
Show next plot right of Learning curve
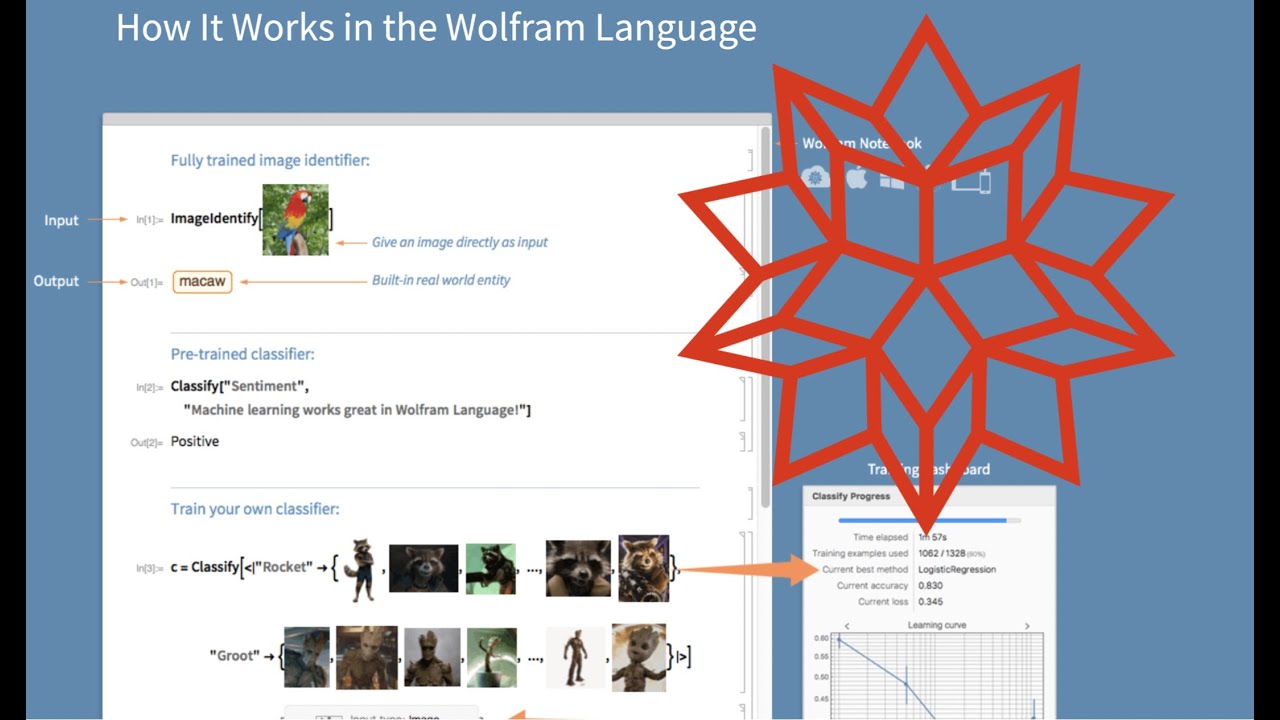(1027, 625)
